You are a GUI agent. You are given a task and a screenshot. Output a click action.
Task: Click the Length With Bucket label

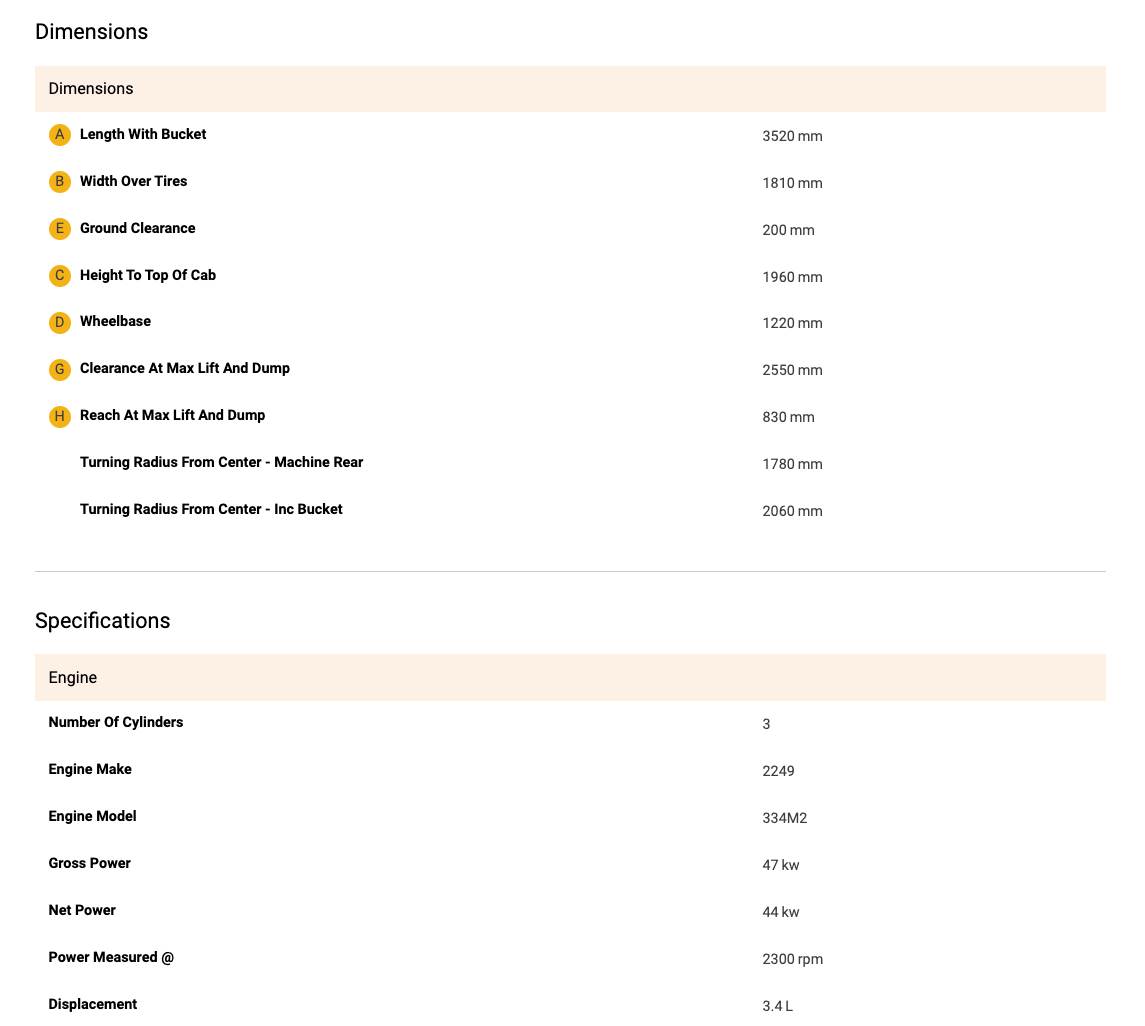143,134
